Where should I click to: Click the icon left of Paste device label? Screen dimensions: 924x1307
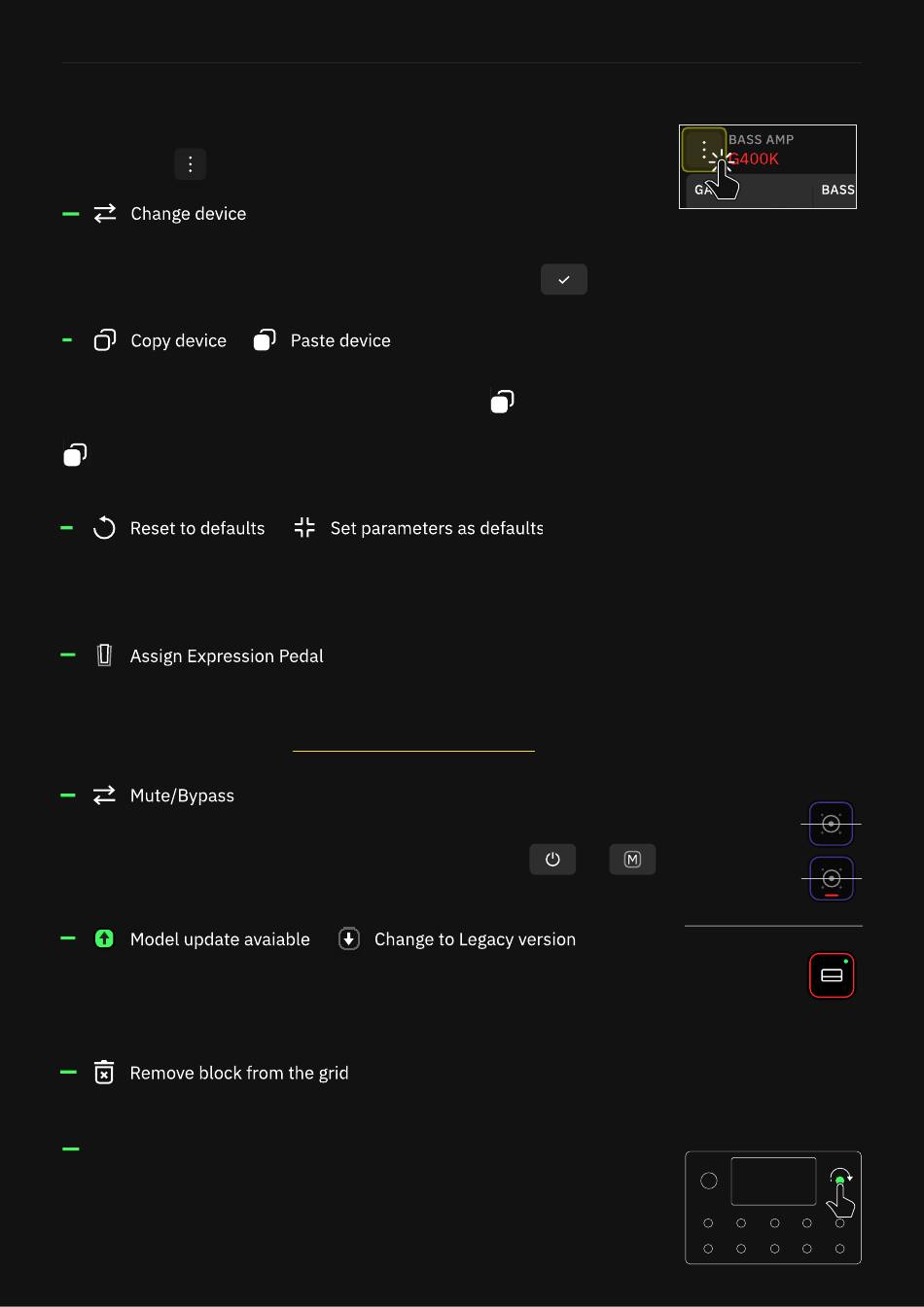coord(265,340)
